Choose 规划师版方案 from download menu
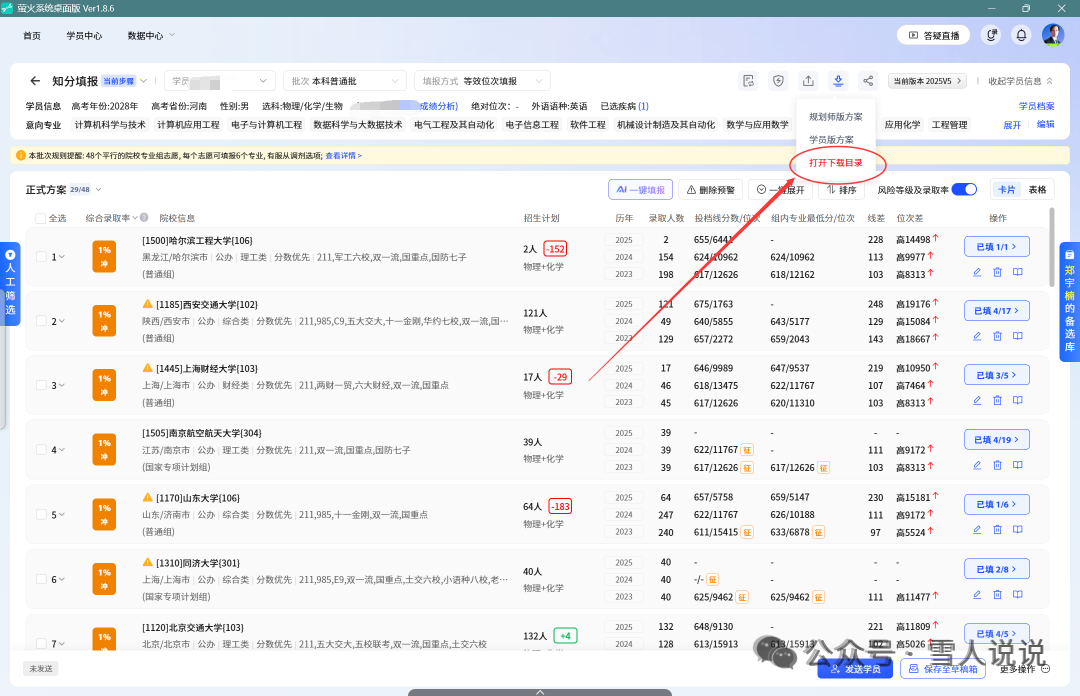Screen dimensions: 1080x696 coord(835,116)
